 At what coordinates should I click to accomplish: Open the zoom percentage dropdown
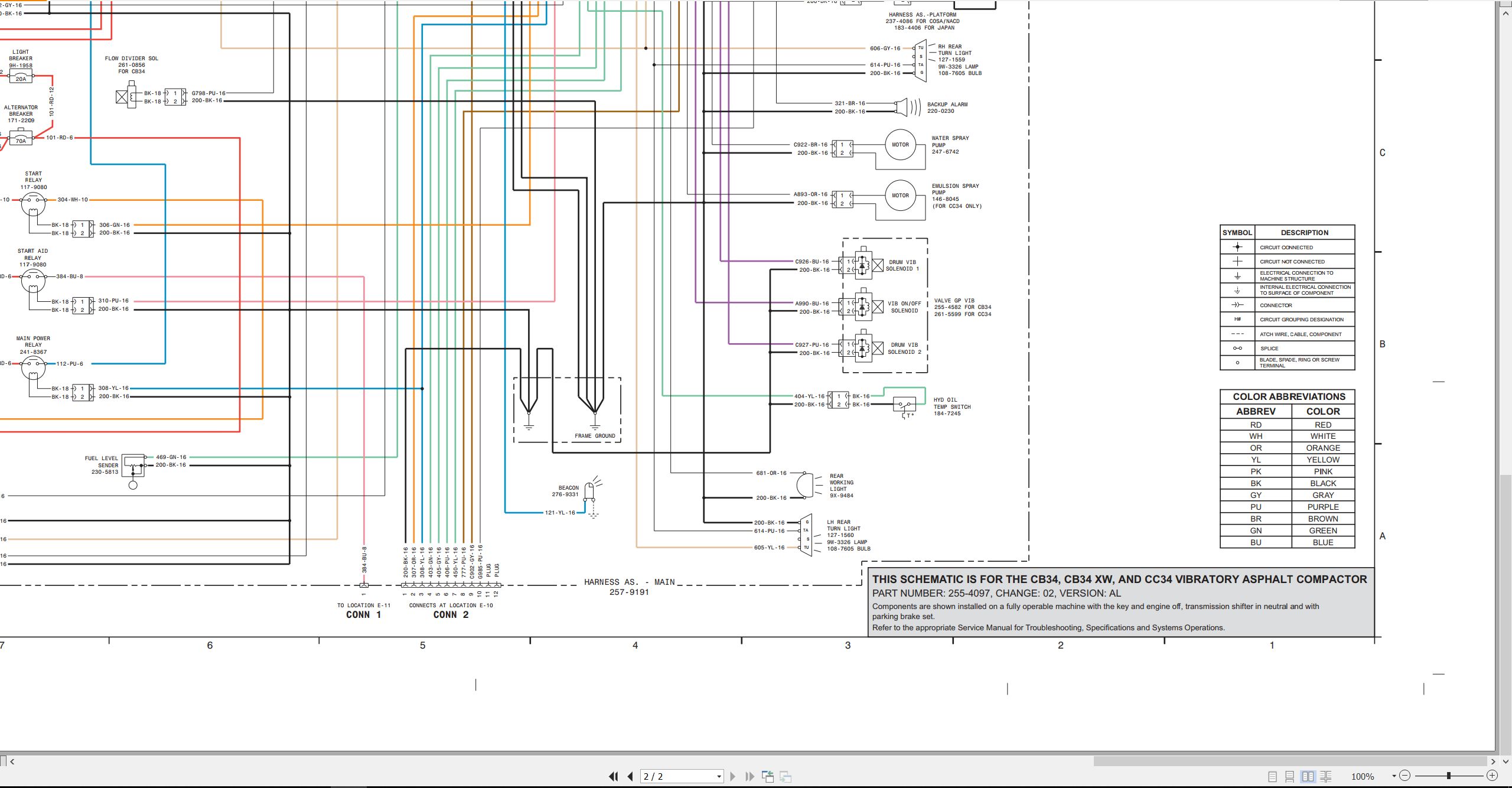pyautogui.click(x=1394, y=776)
